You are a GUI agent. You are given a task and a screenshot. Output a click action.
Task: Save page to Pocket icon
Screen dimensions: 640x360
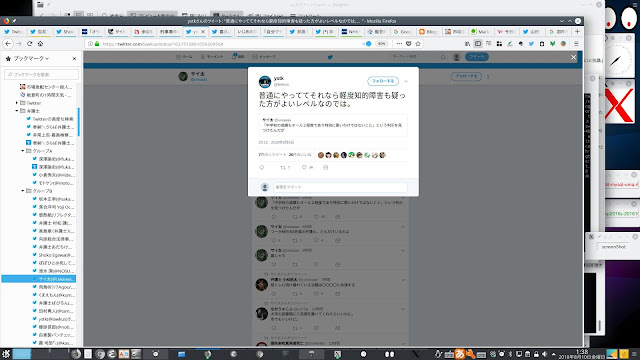pos(409,44)
